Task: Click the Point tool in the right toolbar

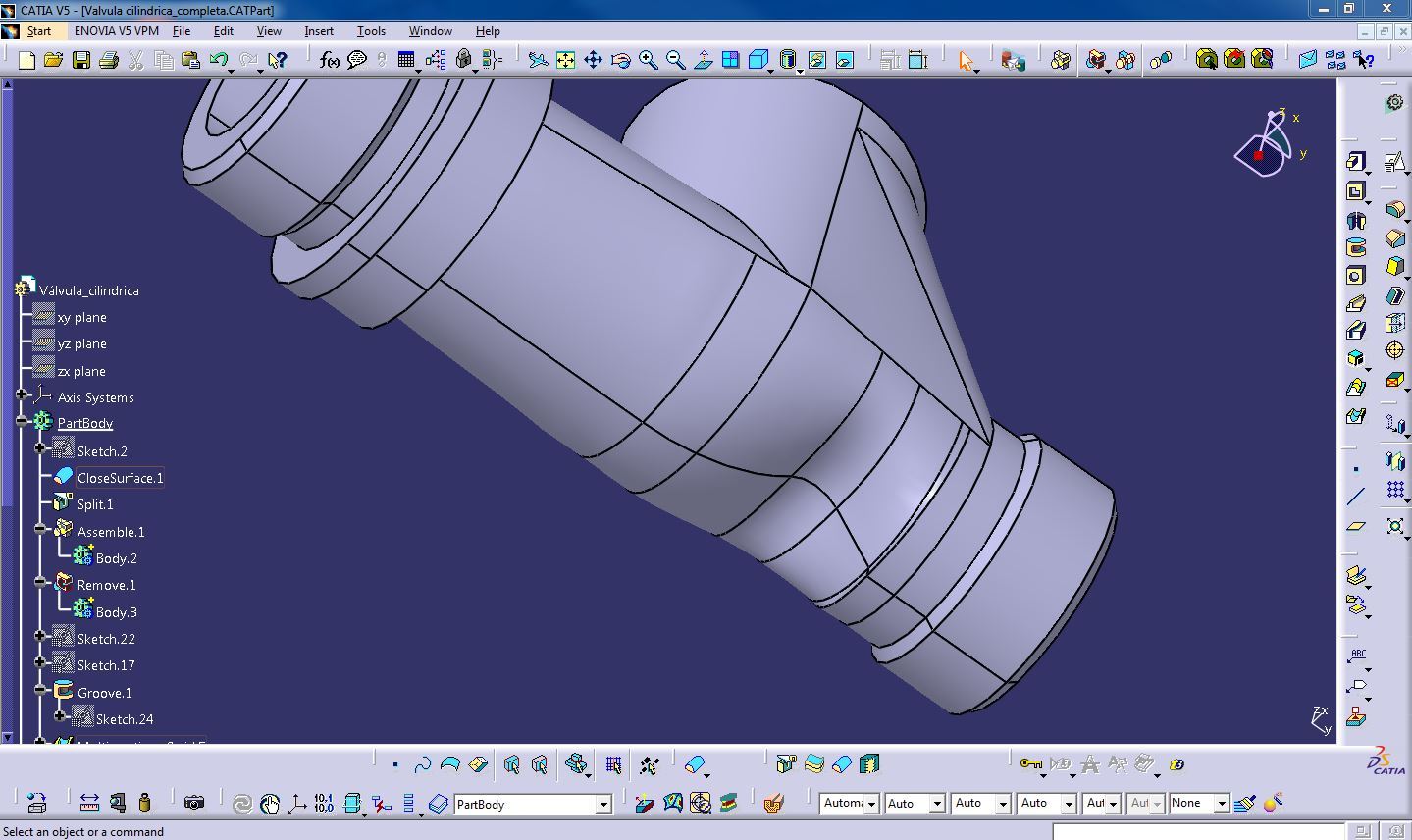Action: [1356, 469]
